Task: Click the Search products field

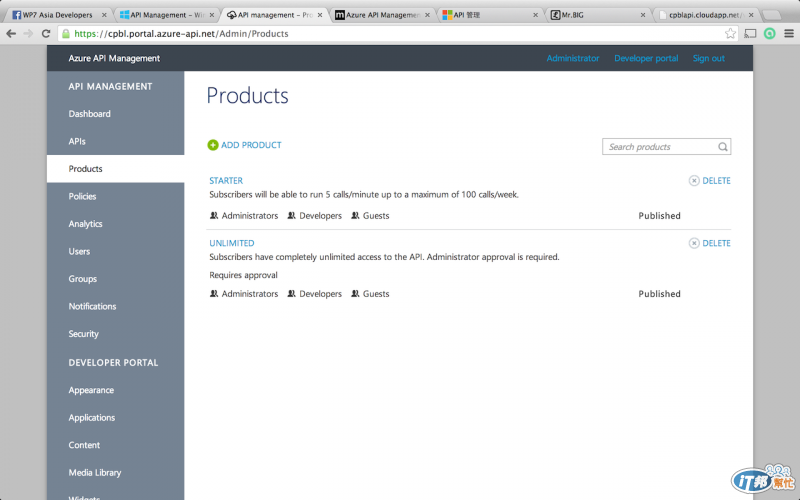Action: 666,147
